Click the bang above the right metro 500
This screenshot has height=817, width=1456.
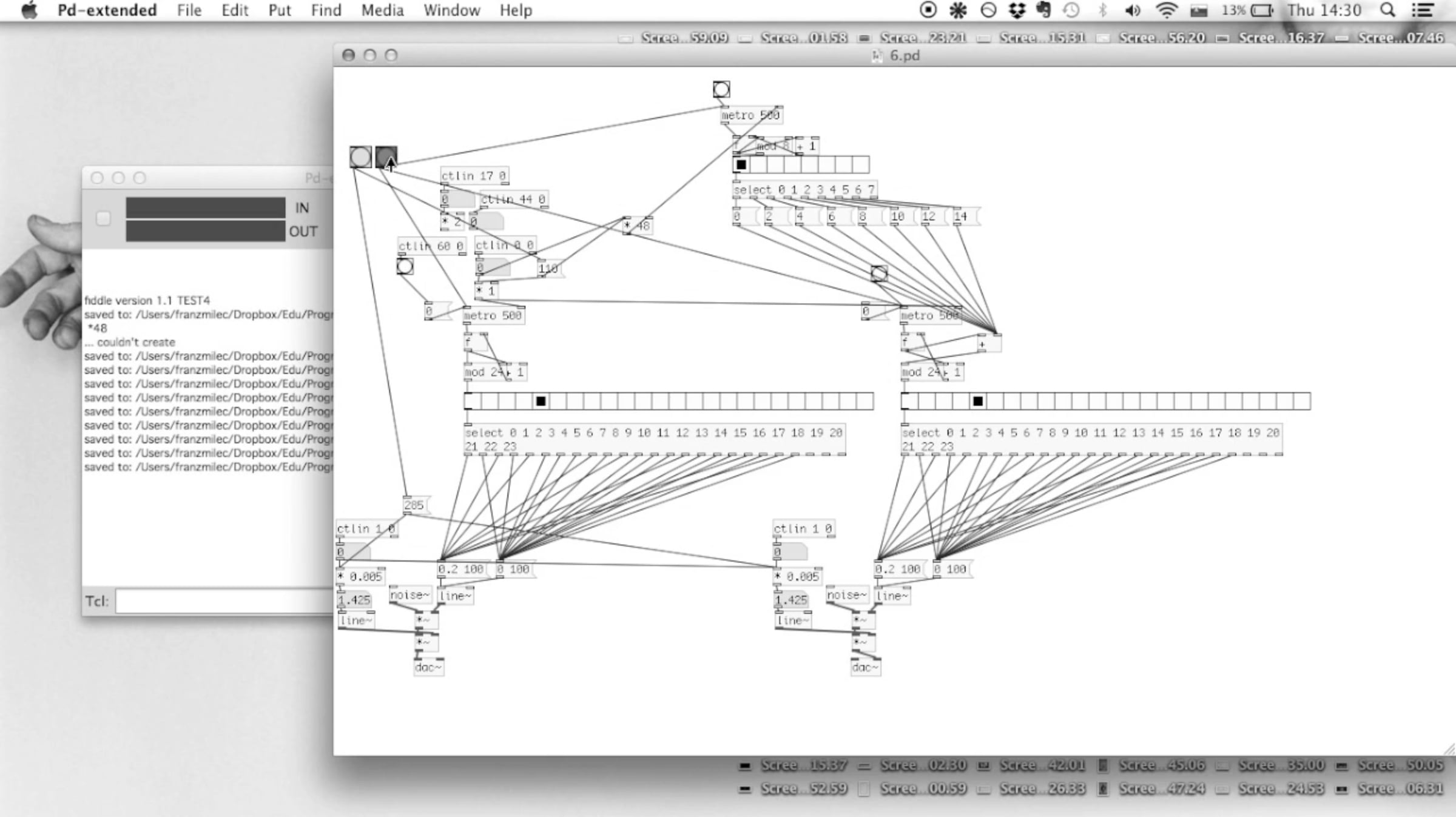pyautogui.click(x=878, y=274)
